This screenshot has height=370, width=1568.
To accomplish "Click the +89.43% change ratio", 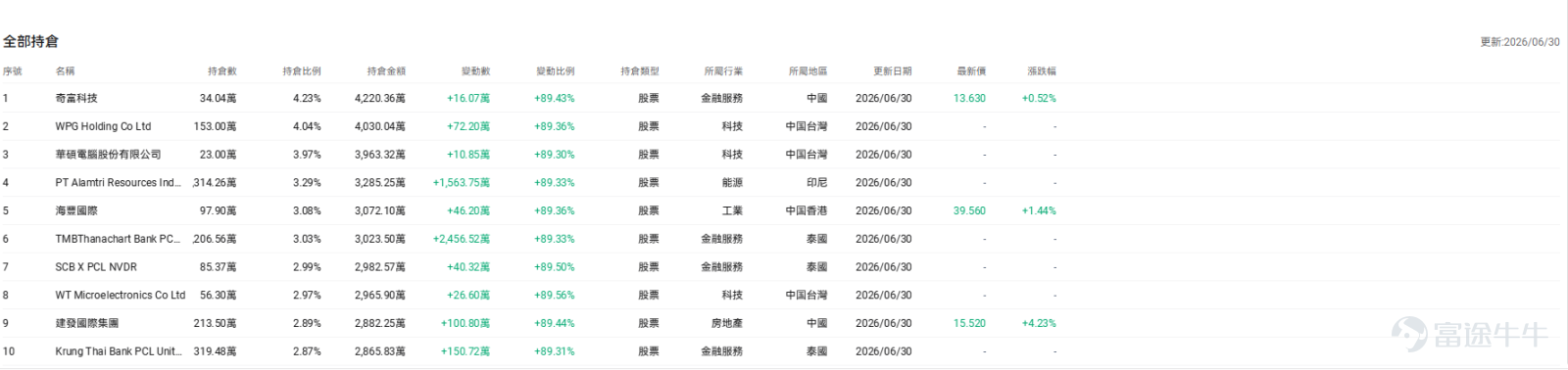I will click(x=555, y=98).
